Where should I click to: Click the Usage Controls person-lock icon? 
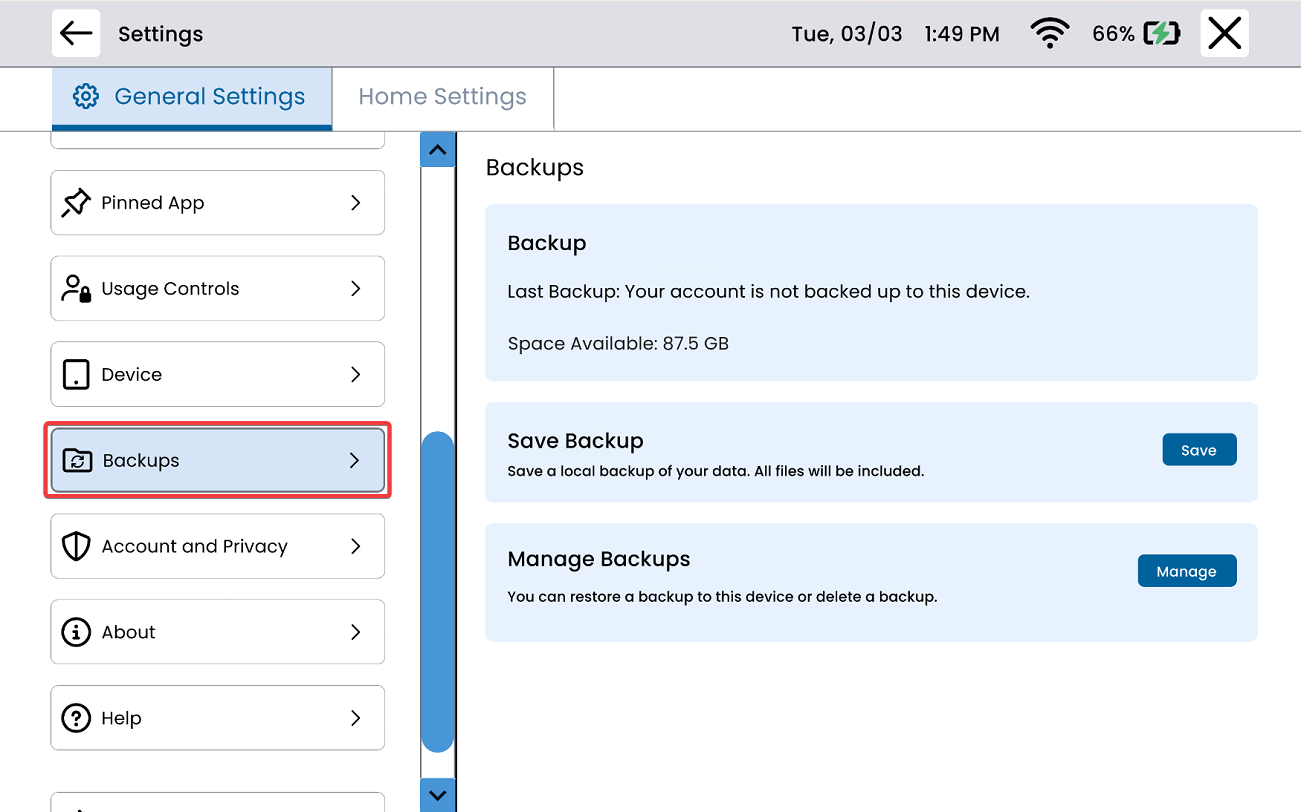click(76, 289)
